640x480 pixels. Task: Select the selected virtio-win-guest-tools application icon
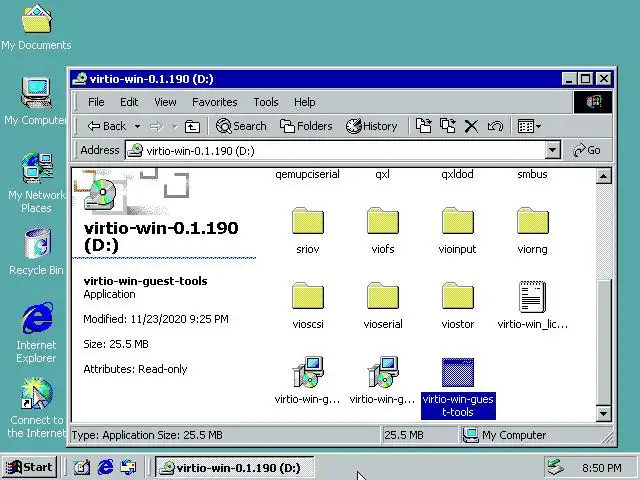458,372
